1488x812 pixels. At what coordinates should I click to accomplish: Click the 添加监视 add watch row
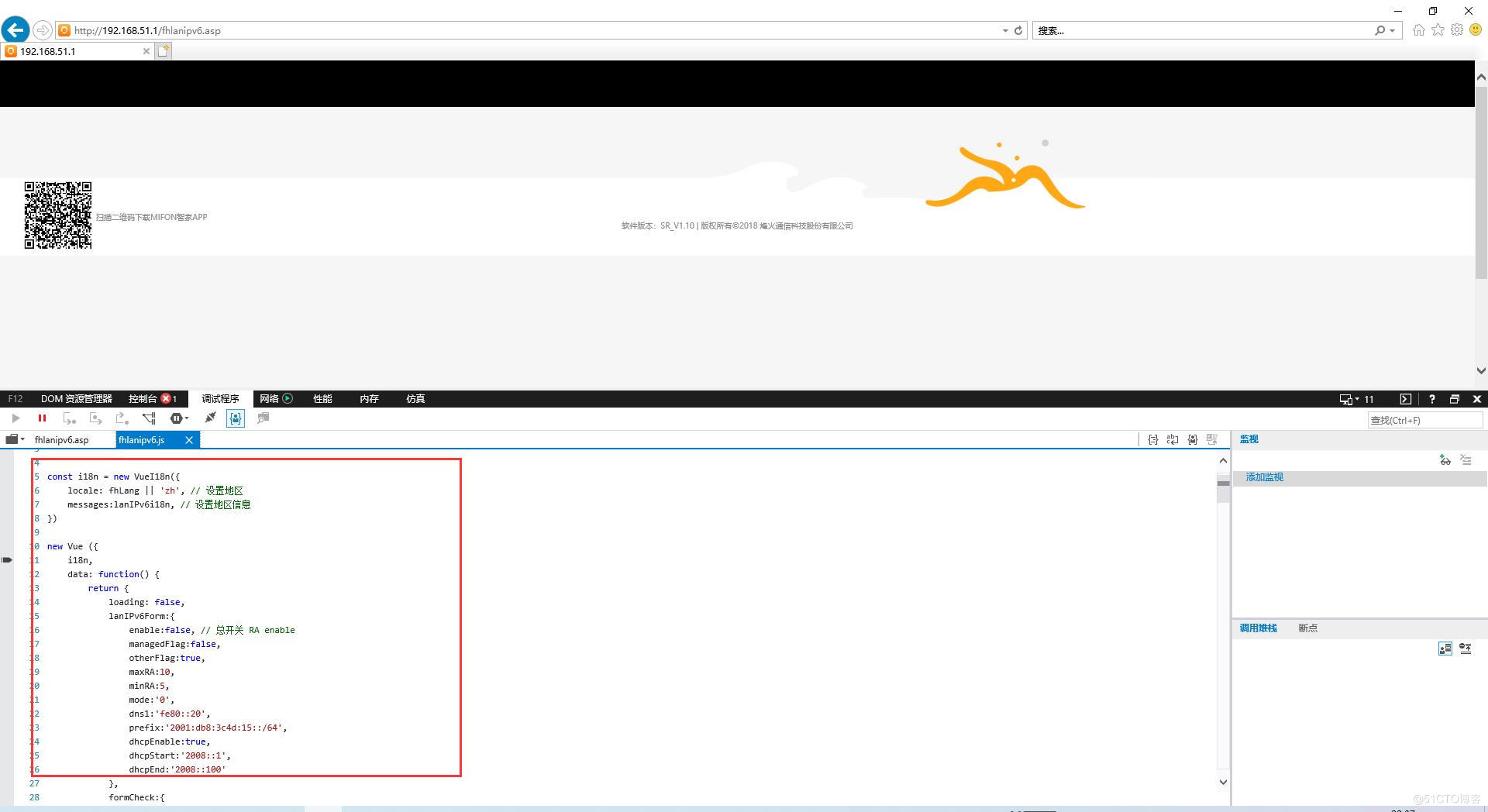point(1359,477)
